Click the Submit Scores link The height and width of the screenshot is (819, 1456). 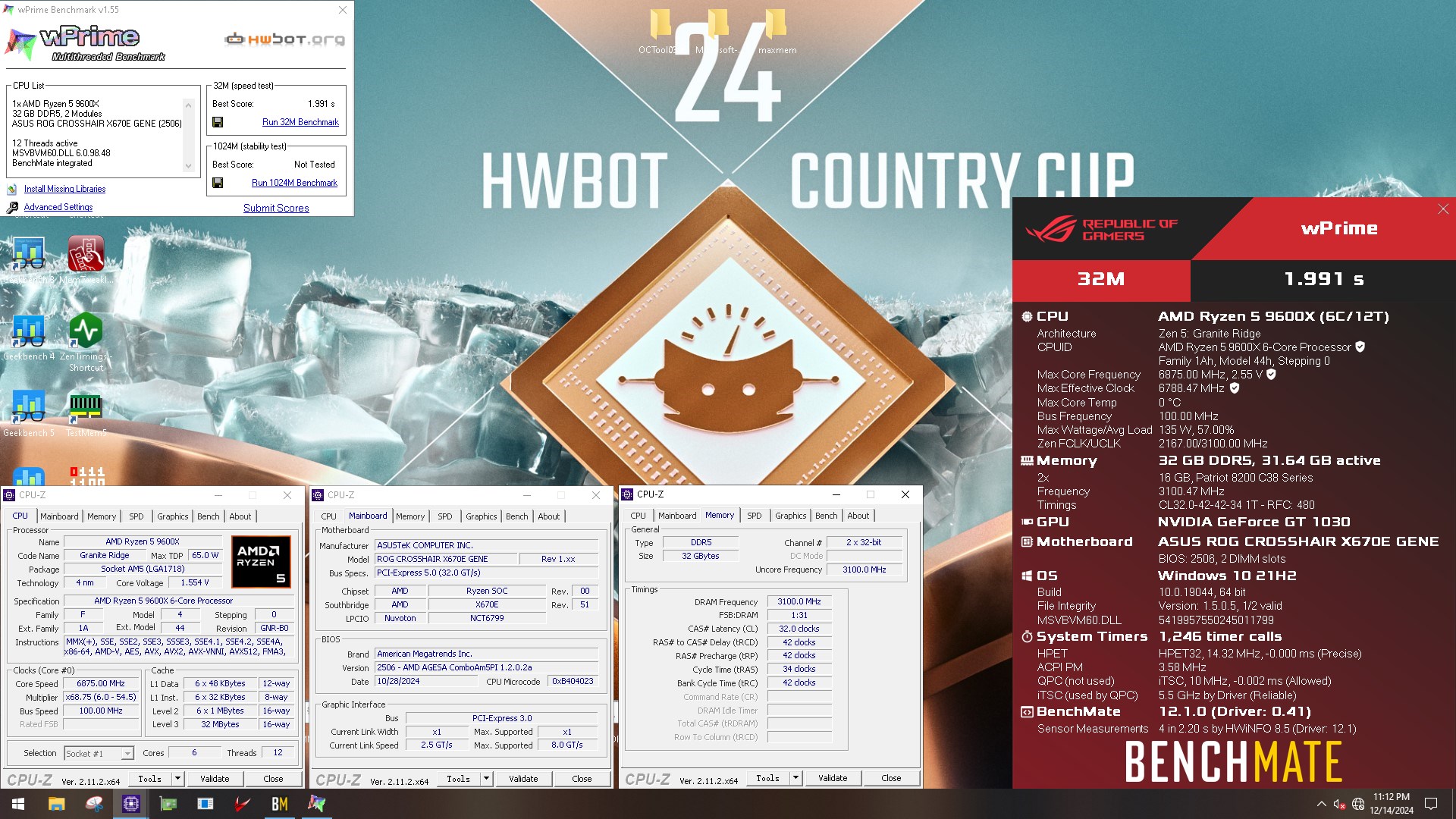[276, 208]
